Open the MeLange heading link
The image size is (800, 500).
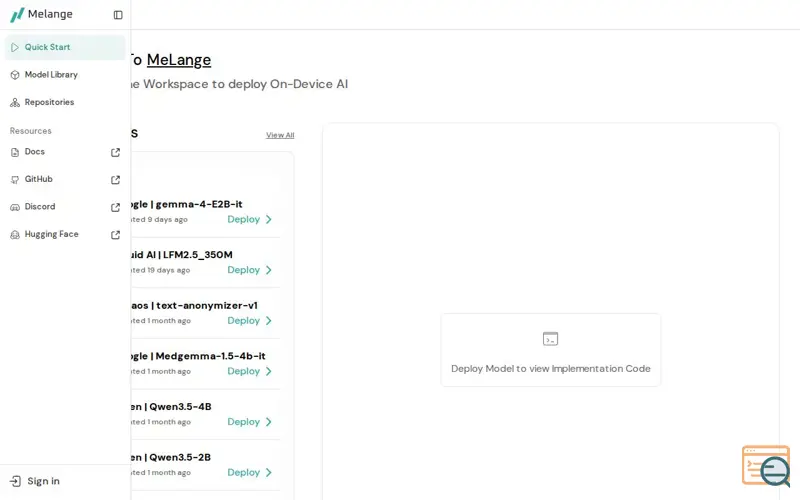[x=179, y=60]
